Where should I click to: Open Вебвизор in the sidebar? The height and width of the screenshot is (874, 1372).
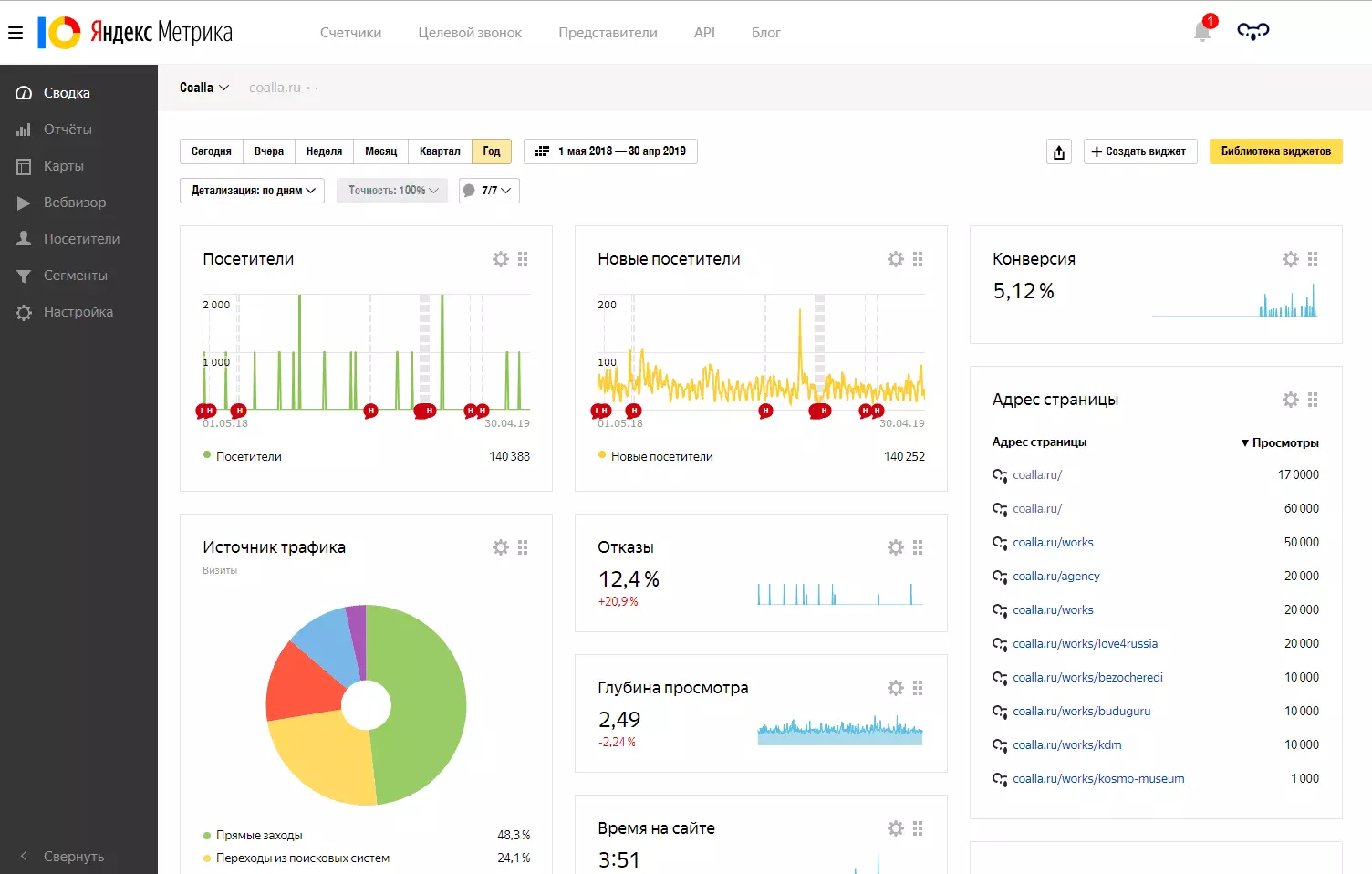75,203
